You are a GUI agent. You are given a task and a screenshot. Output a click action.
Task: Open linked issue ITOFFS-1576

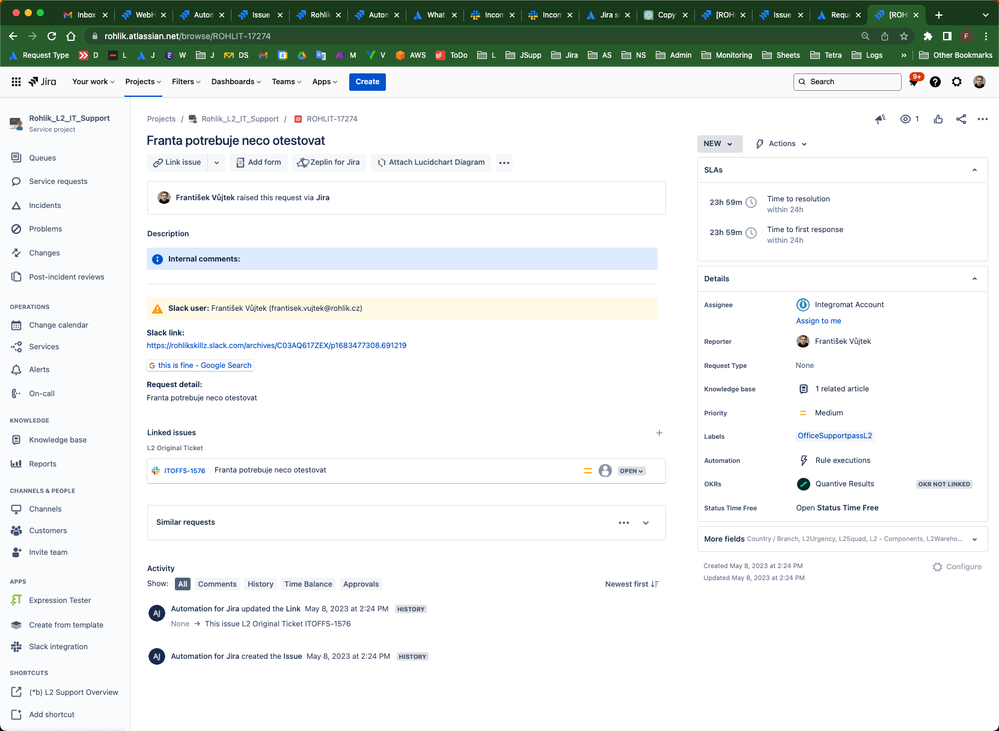(x=185, y=470)
